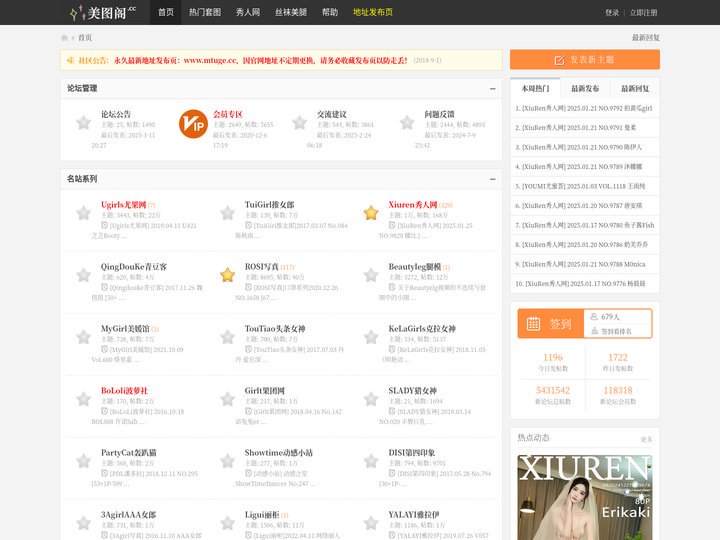This screenshot has height=540, width=720.
Task: Click the 发表新主题 button
Action: pyautogui.click(x=585, y=60)
